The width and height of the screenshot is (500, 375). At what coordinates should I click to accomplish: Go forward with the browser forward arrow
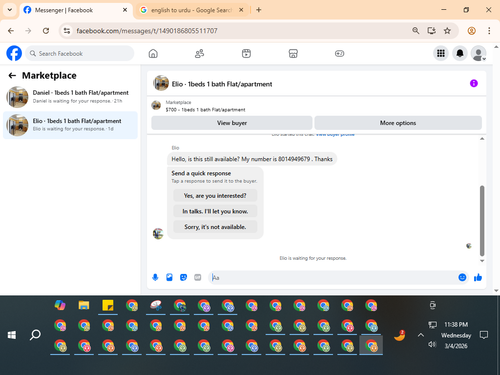pyautogui.click(x=28, y=31)
